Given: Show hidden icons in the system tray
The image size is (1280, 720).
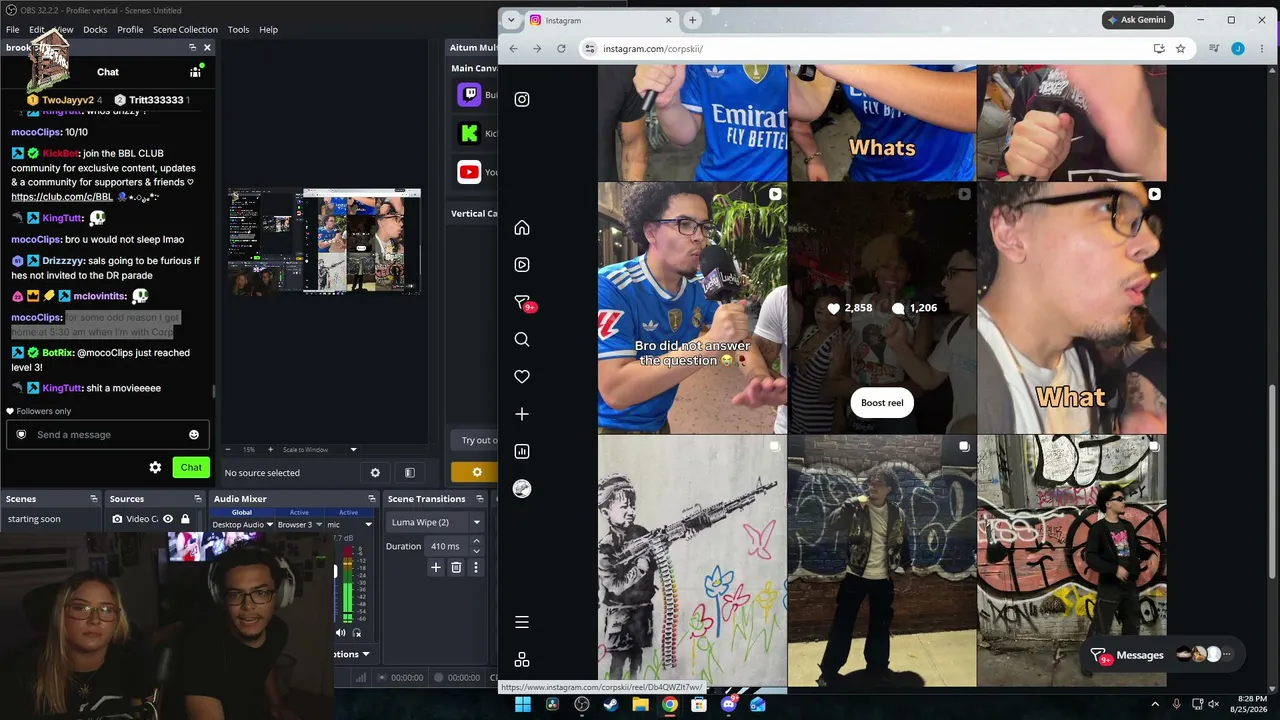Looking at the screenshot, I should [1154, 704].
